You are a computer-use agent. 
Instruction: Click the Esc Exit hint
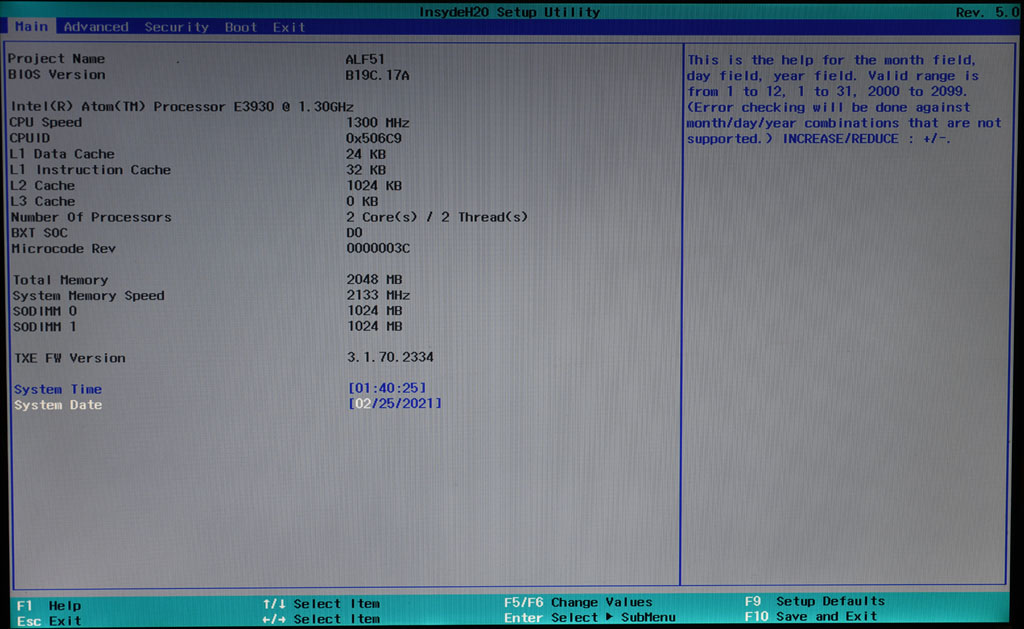[49, 621]
